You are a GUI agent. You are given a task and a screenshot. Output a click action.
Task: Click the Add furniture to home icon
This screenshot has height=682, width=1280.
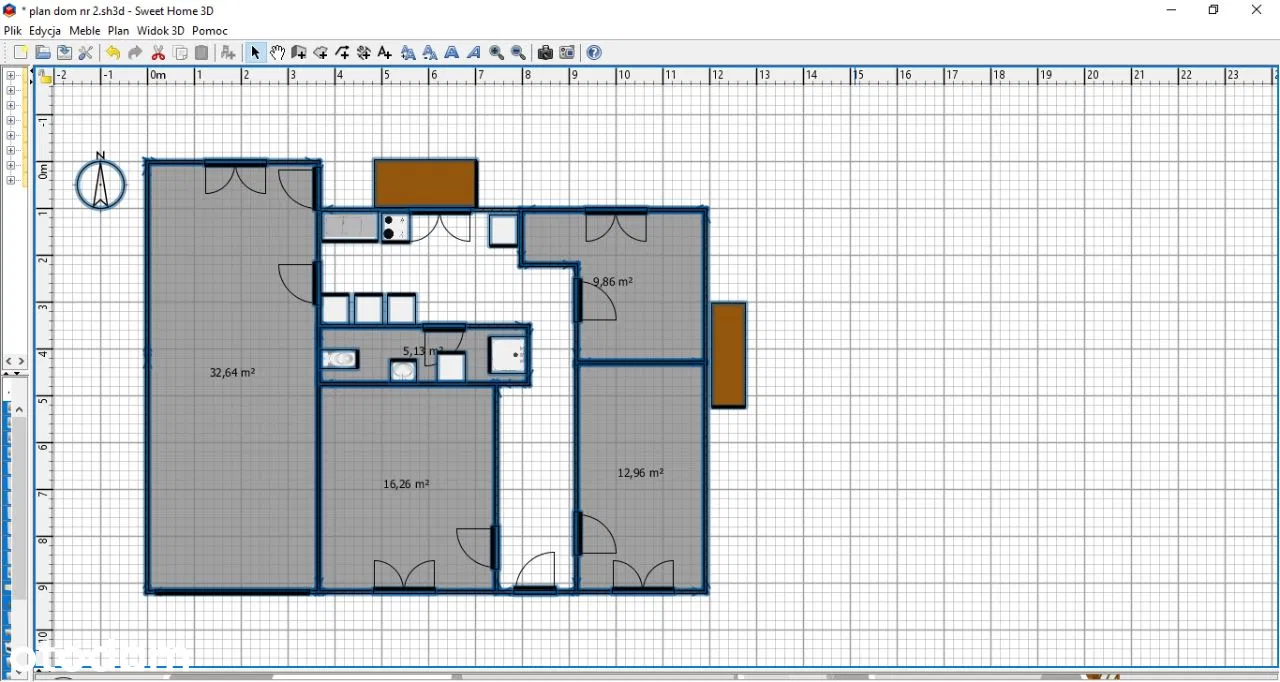tap(228, 53)
